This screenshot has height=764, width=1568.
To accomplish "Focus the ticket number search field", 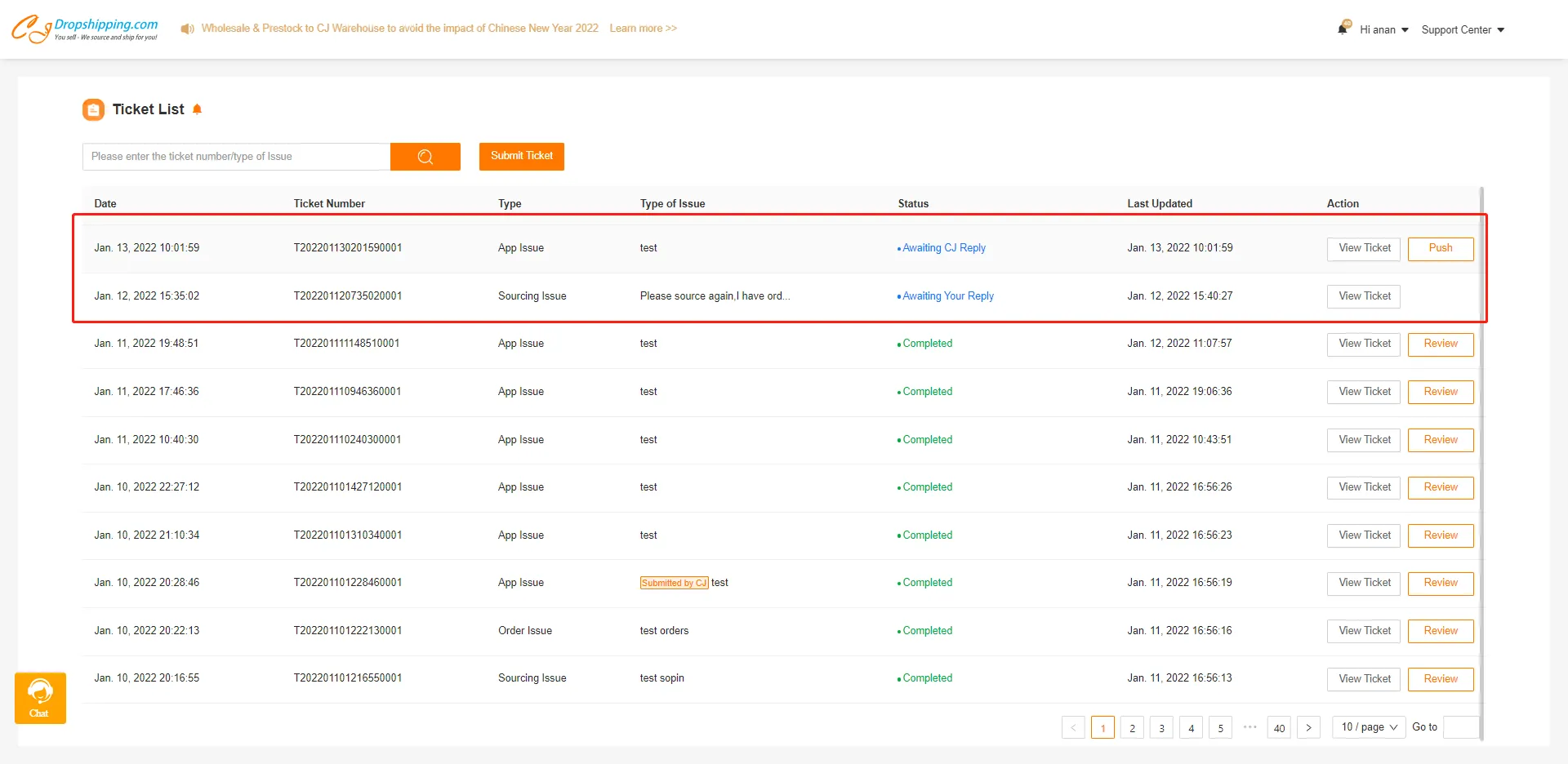I will tap(236, 157).
